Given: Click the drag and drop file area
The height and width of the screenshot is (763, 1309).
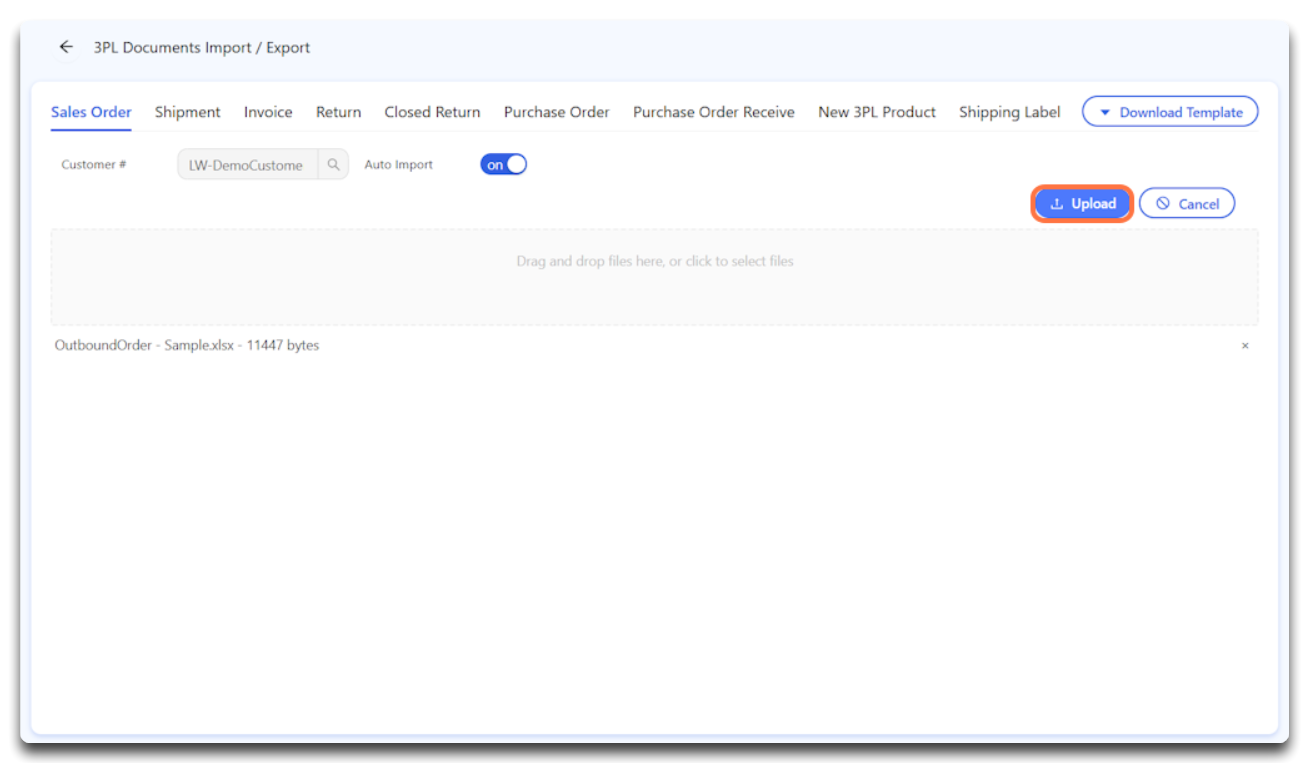Looking at the screenshot, I should click(654, 276).
